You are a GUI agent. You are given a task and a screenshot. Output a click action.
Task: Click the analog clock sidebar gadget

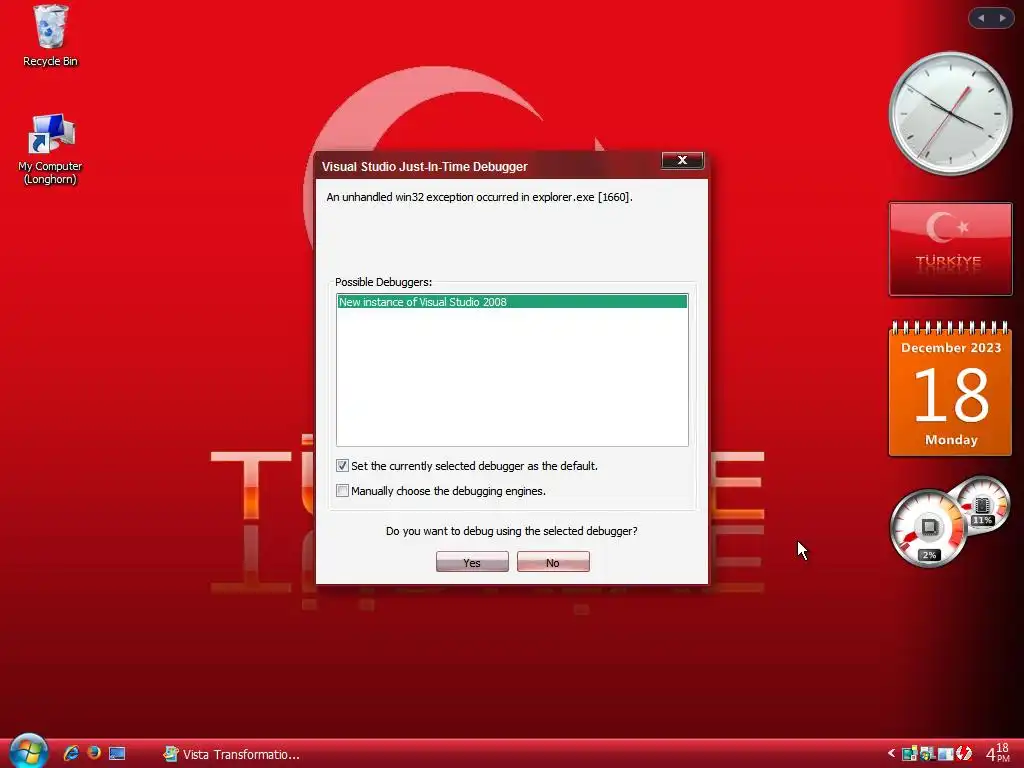(x=950, y=114)
